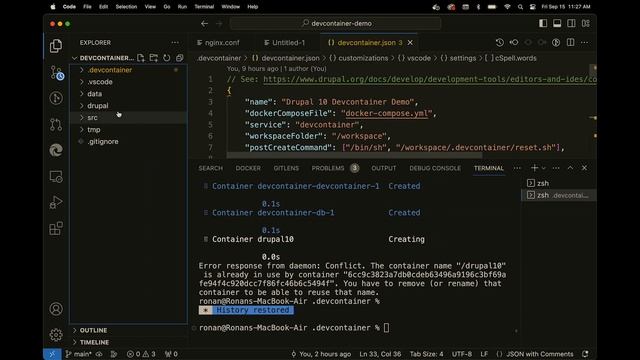Open Microsoft Edge tools icon
Viewport: 640px width, 360px height.
coord(56,151)
